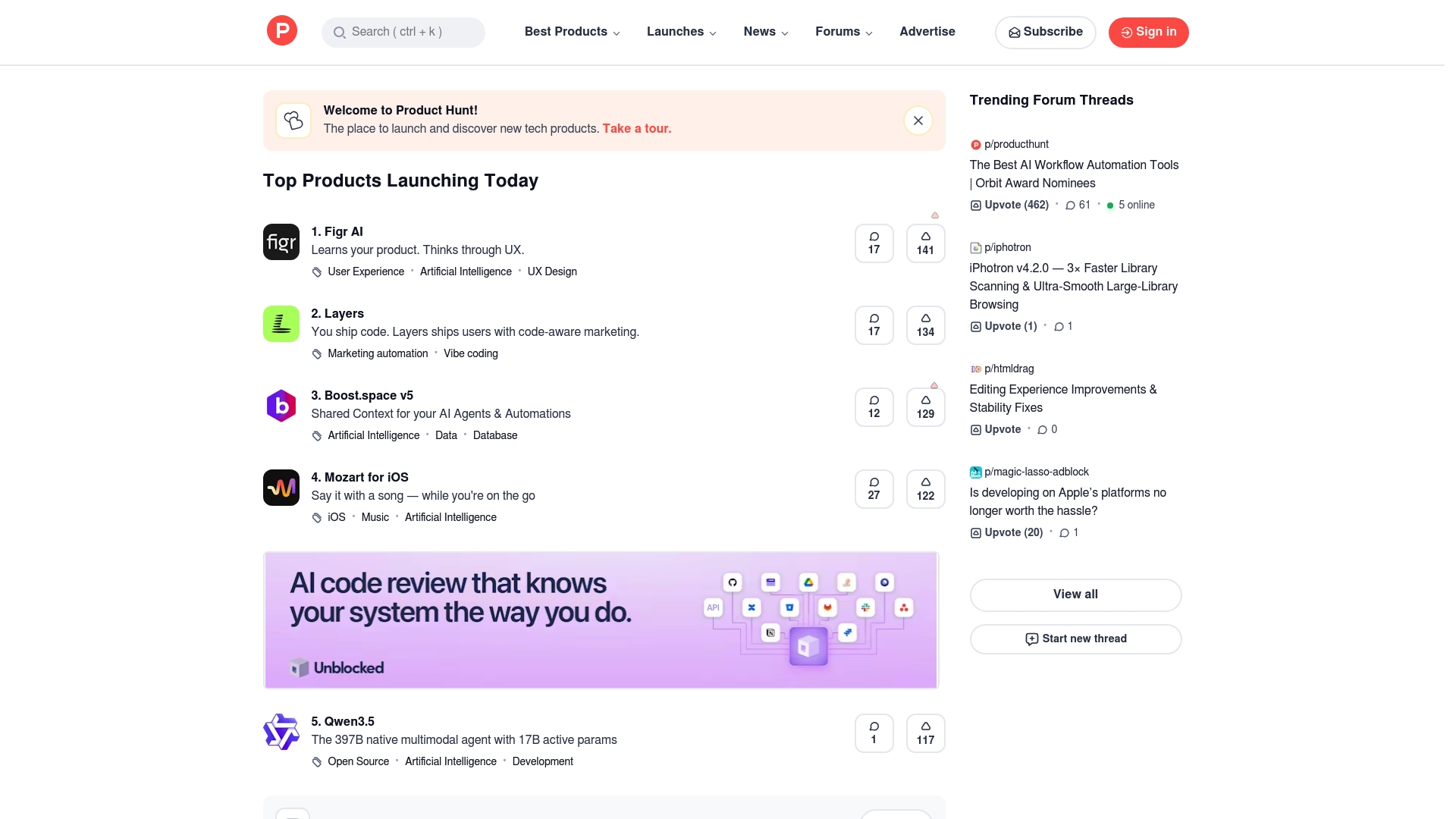Open the Unblocked AI code review ad
Viewport: 1456px width, 819px height.
tap(601, 620)
